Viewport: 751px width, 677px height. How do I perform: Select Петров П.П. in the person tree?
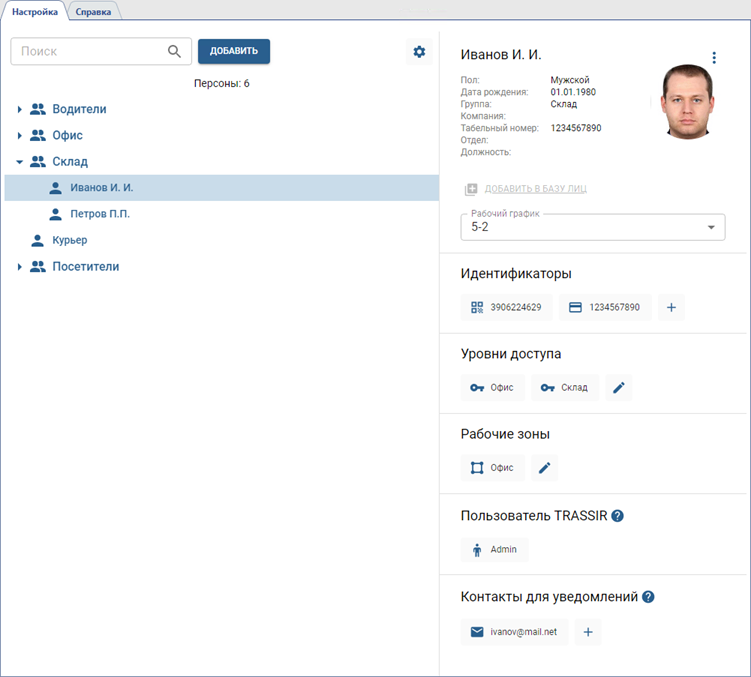100,214
